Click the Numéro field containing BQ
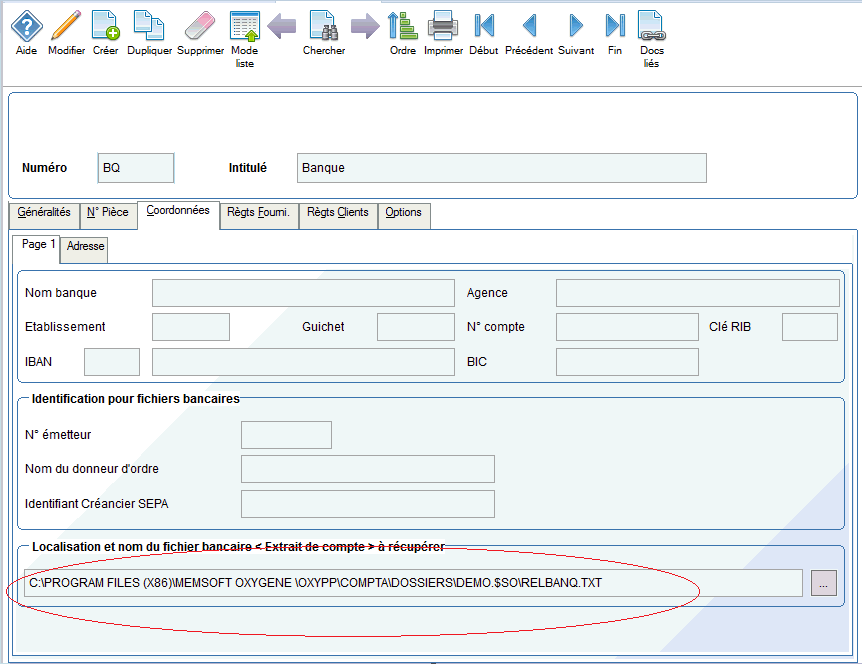The width and height of the screenshot is (862, 664). (136, 168)
